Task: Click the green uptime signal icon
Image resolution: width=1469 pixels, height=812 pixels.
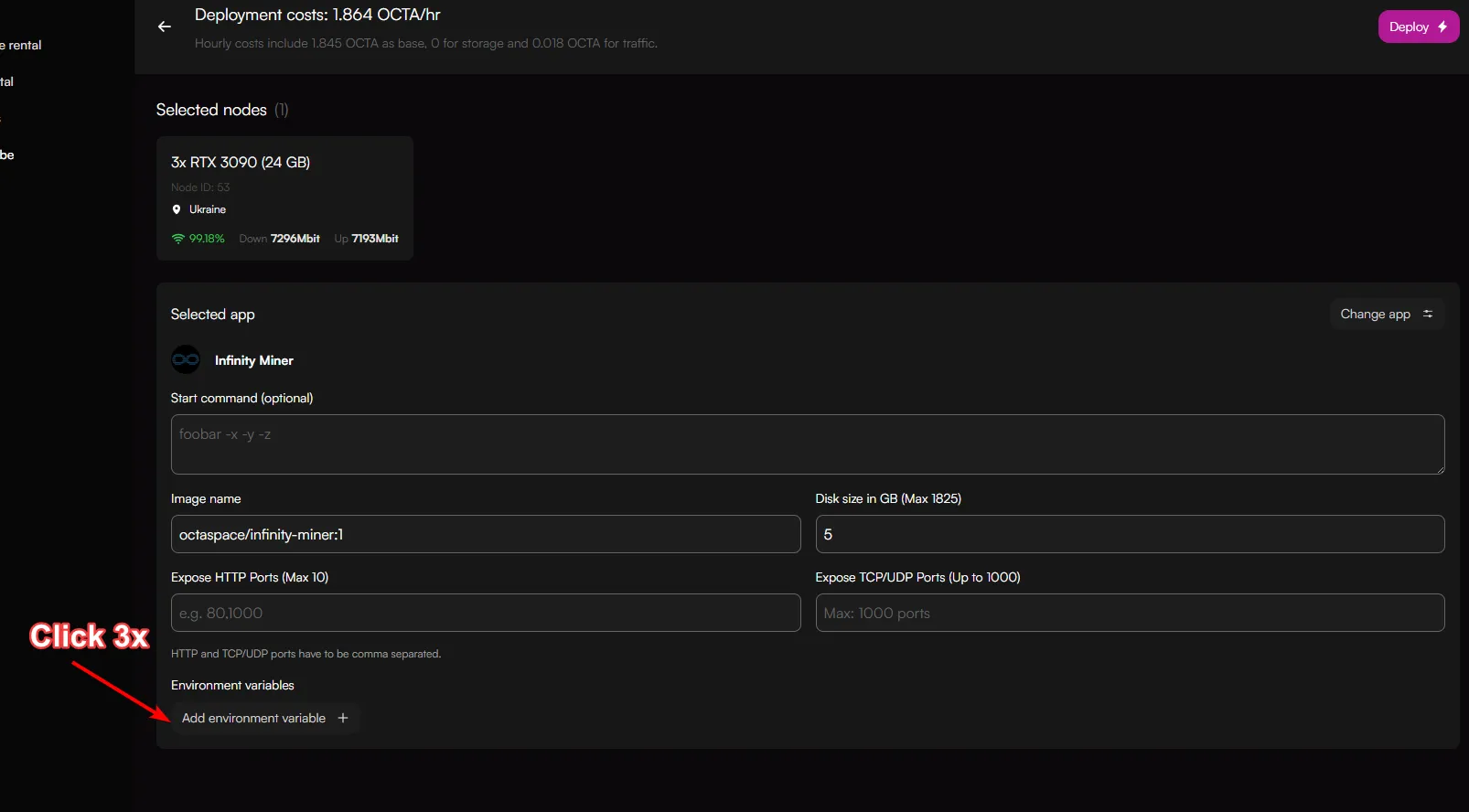Action: pos(178,239)
